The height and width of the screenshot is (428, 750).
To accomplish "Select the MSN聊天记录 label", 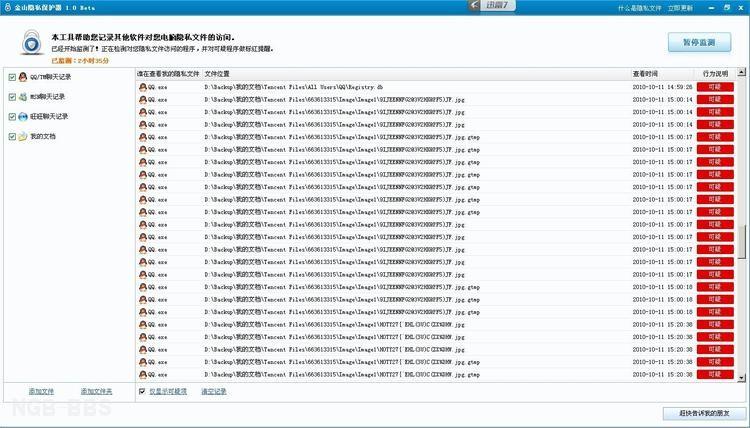I will tap(47, 97).
